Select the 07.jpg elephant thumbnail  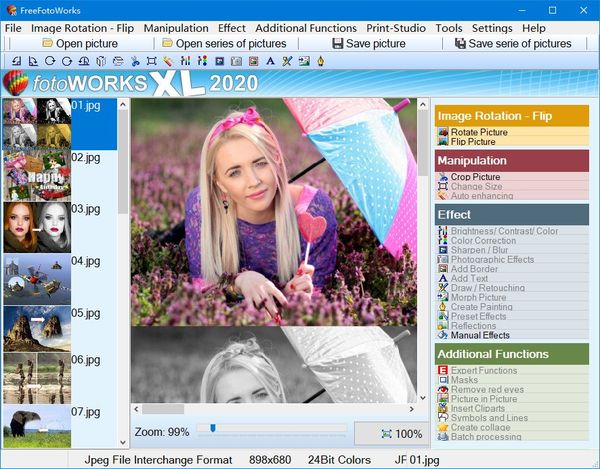click(x=37, y=427)
